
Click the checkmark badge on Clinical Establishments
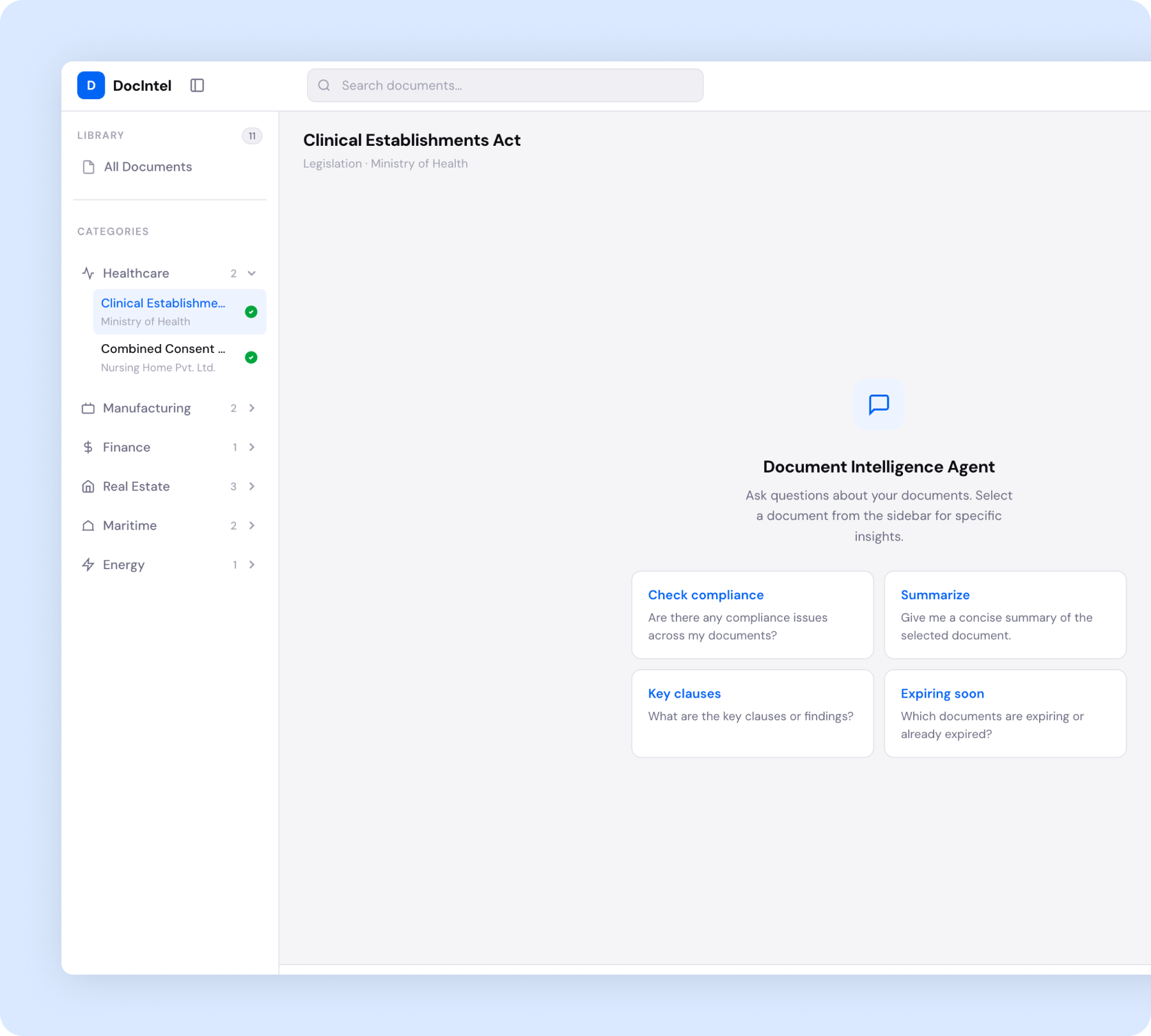coord(251,312)
